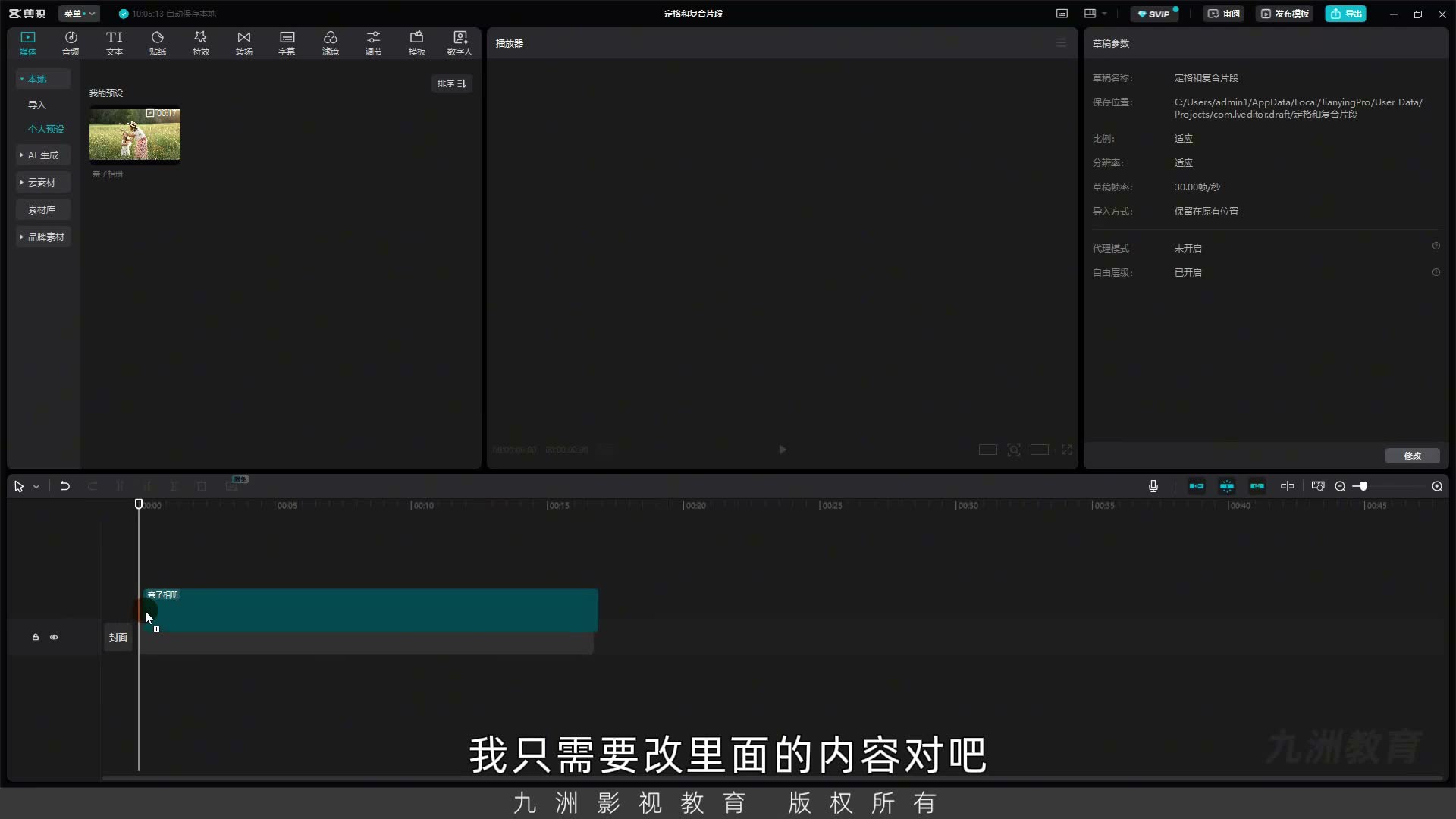Open the 模板 (Templates) panel

click(417, 43)
